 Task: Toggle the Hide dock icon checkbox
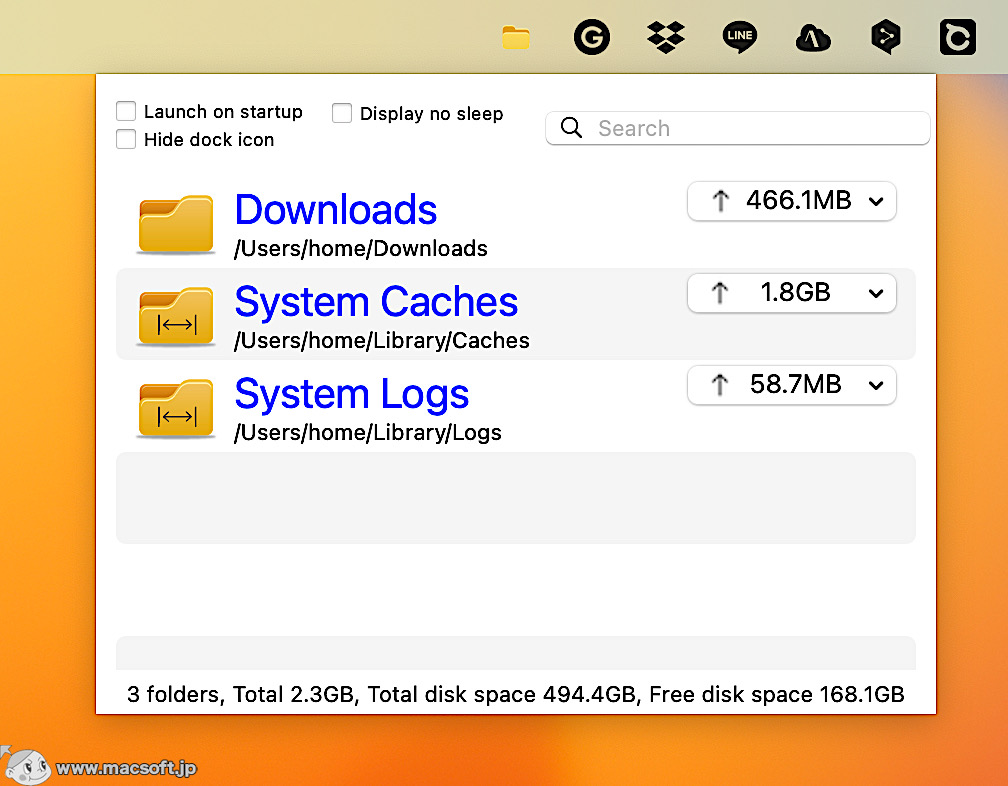coord(126,139)
